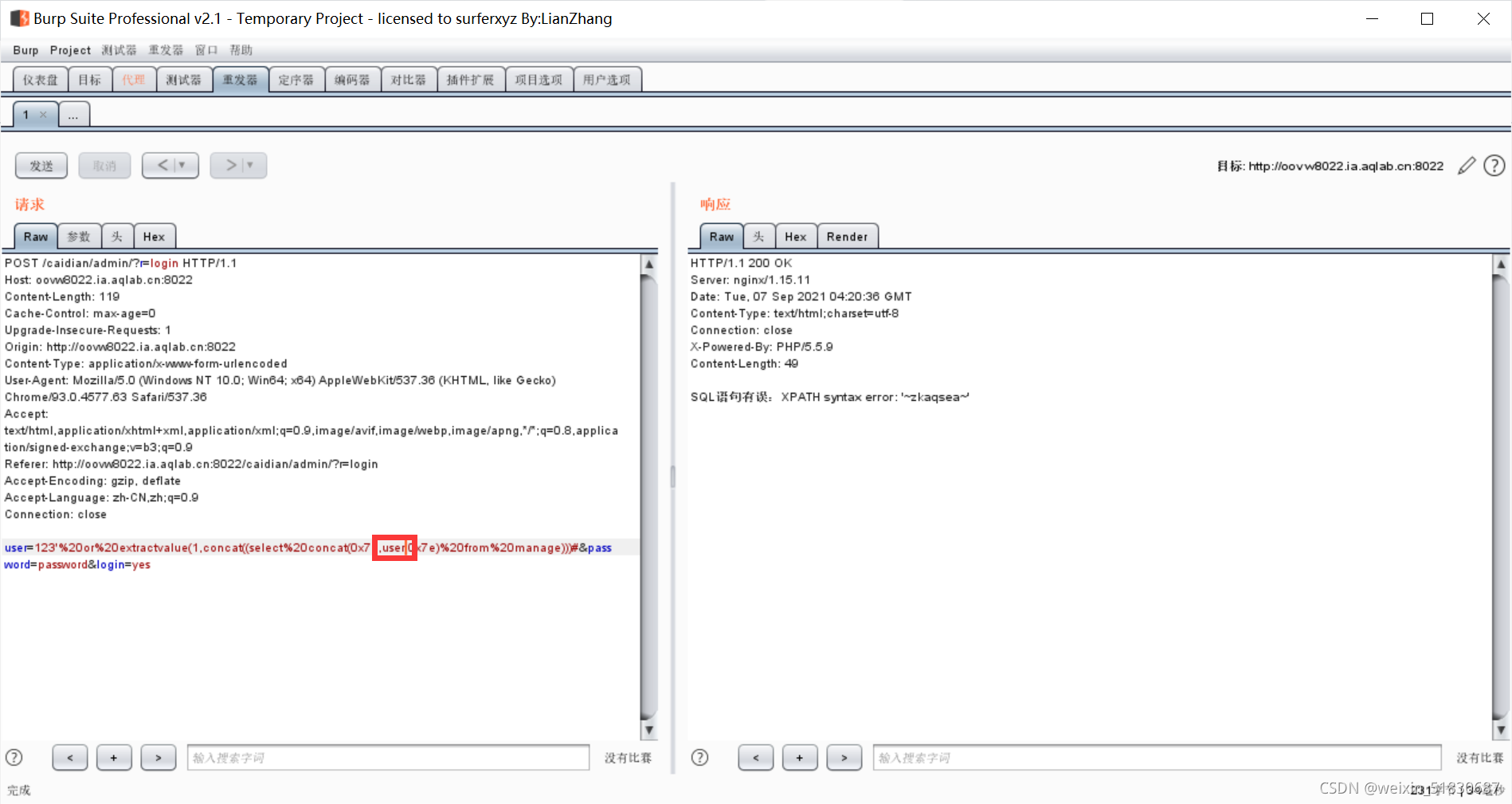Select the response Hex tab
The height and width of the screenshot is (804, 1512).
point(796,237)
